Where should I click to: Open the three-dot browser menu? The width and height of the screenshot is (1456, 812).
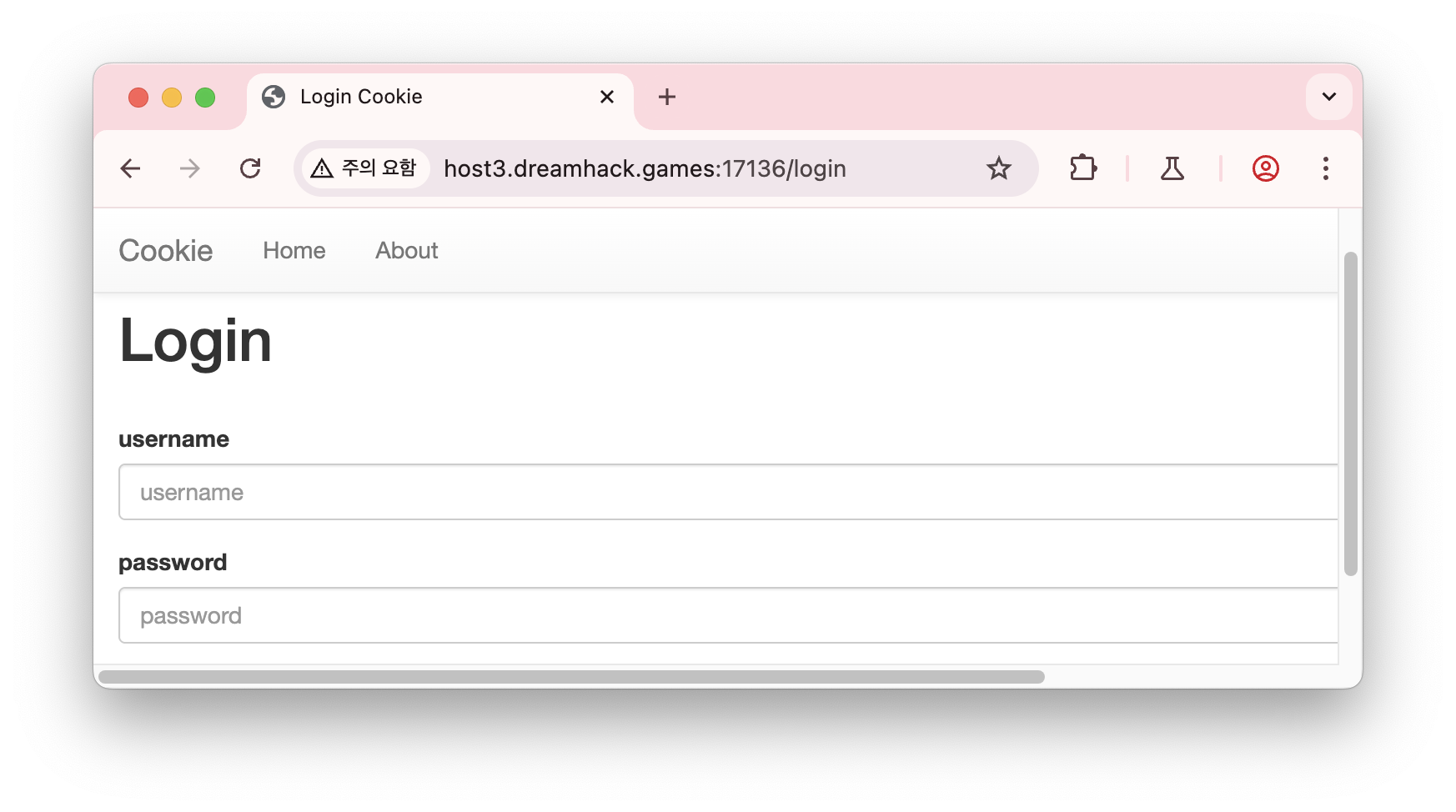pyautogui.click(x=1326, y=168)
